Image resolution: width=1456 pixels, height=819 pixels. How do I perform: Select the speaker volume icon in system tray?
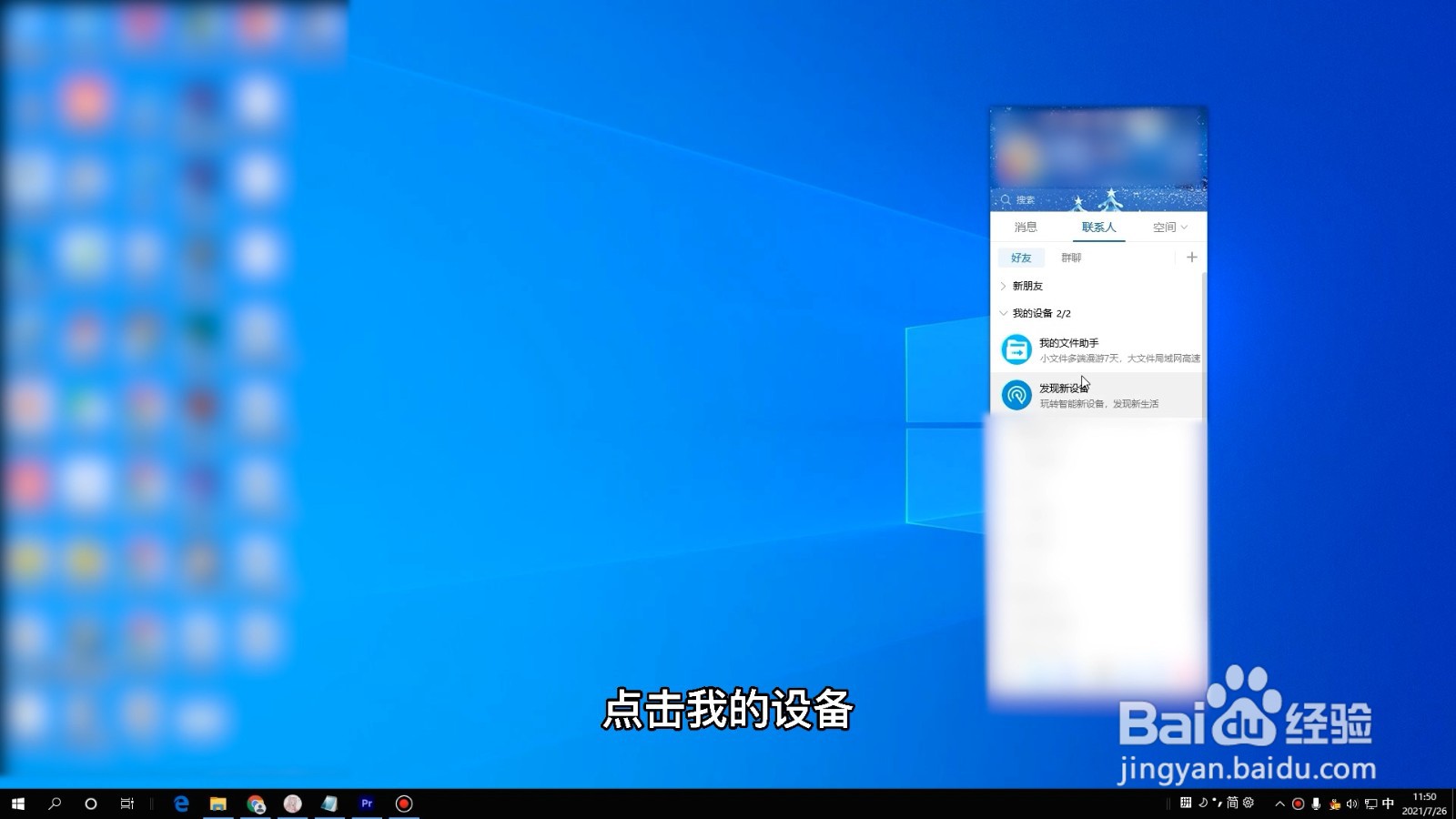[1352, 804]
